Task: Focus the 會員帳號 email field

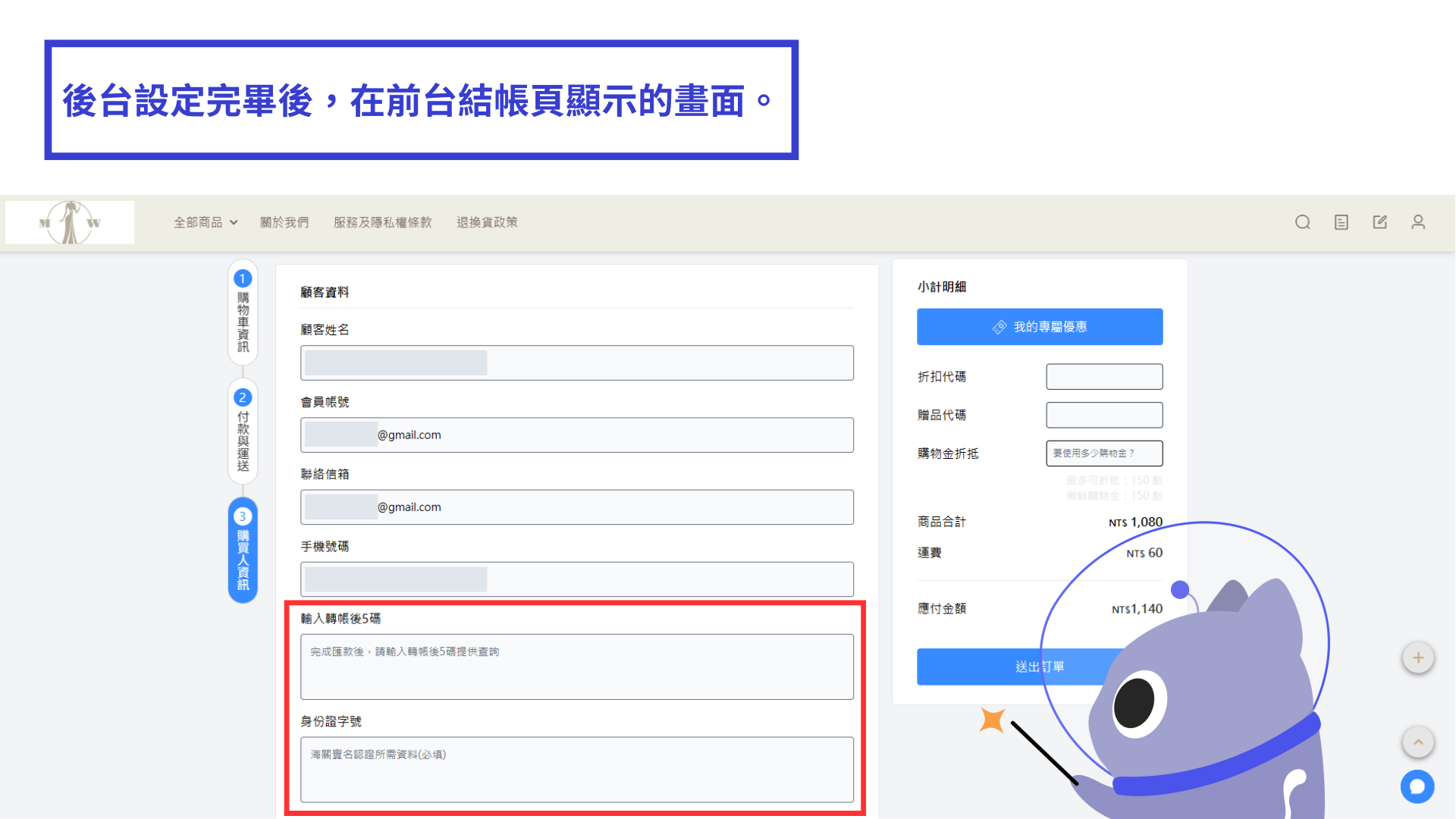Action: coord(577,435)
